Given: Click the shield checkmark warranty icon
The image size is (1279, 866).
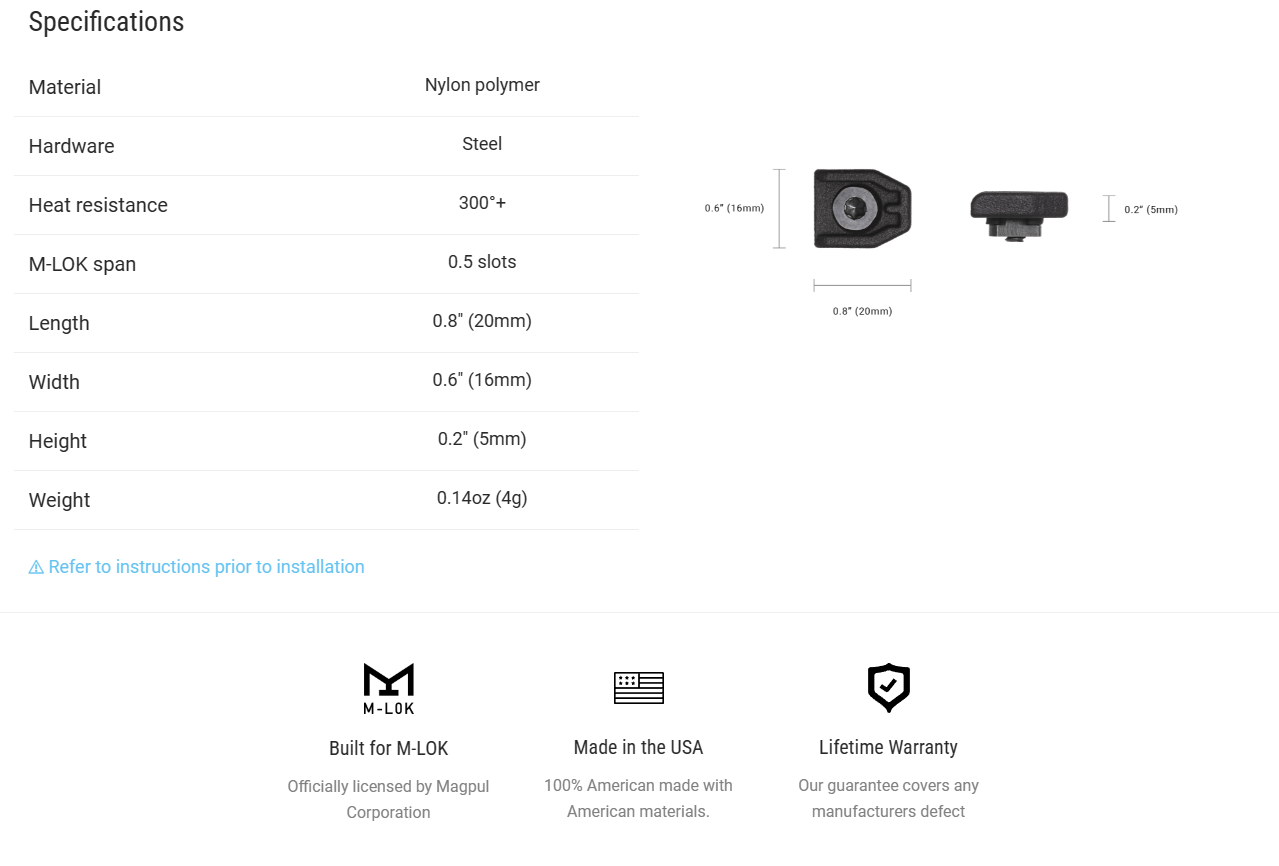Looking at the screenshot, I should [x=888, y=688].
